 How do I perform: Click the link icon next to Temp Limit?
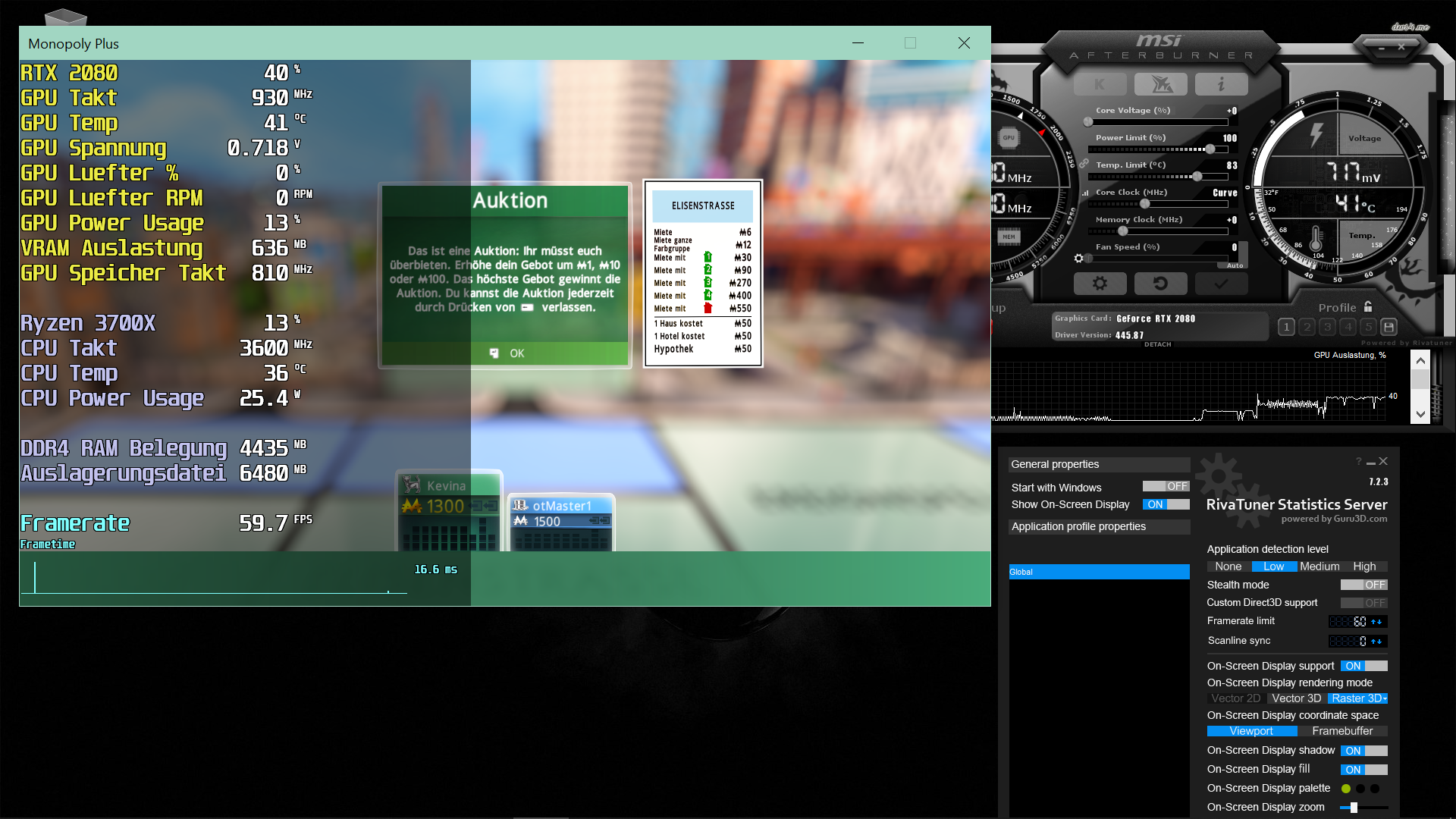pos(1084,164)
